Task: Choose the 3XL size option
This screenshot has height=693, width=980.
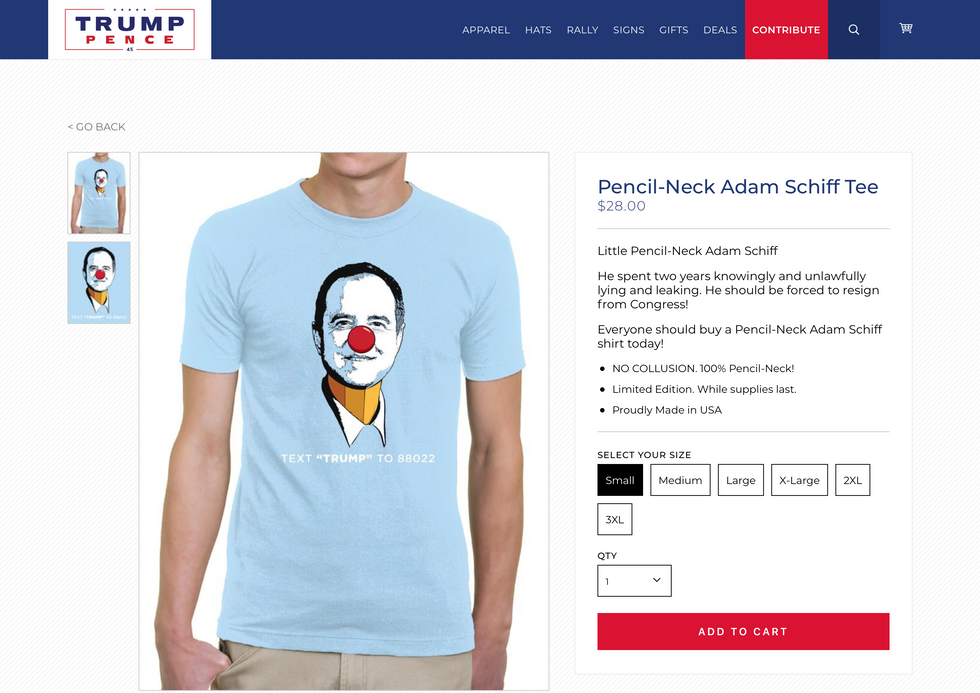Action: pyautogui.click(x=614, y=519)
